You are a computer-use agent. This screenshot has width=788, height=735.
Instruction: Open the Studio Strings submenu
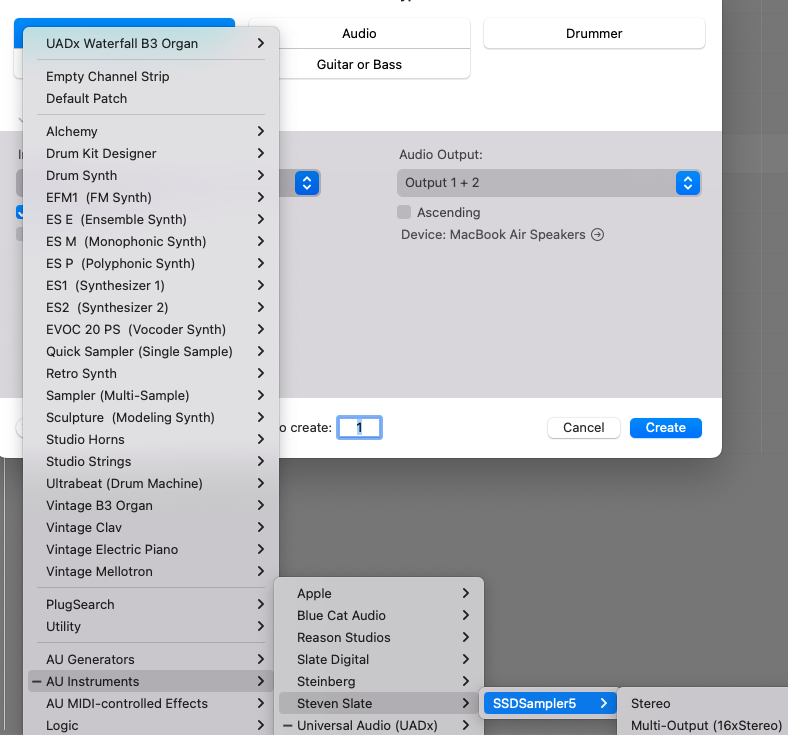tap(151, 462)
